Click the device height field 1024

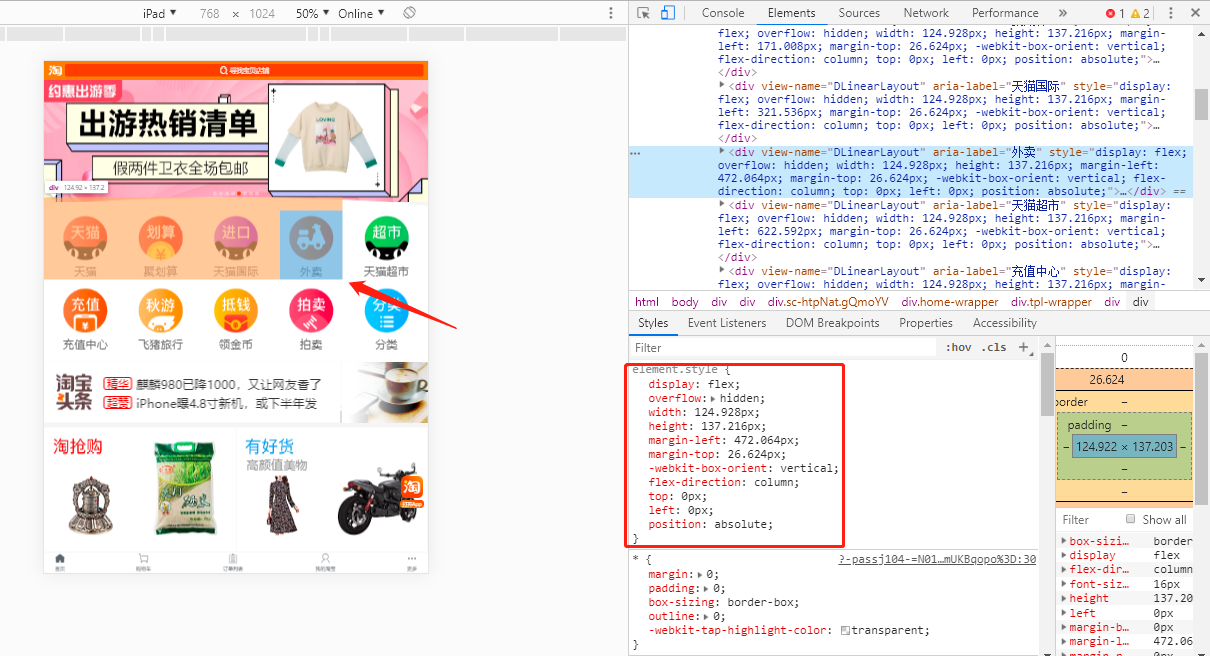tap(262, 13)
